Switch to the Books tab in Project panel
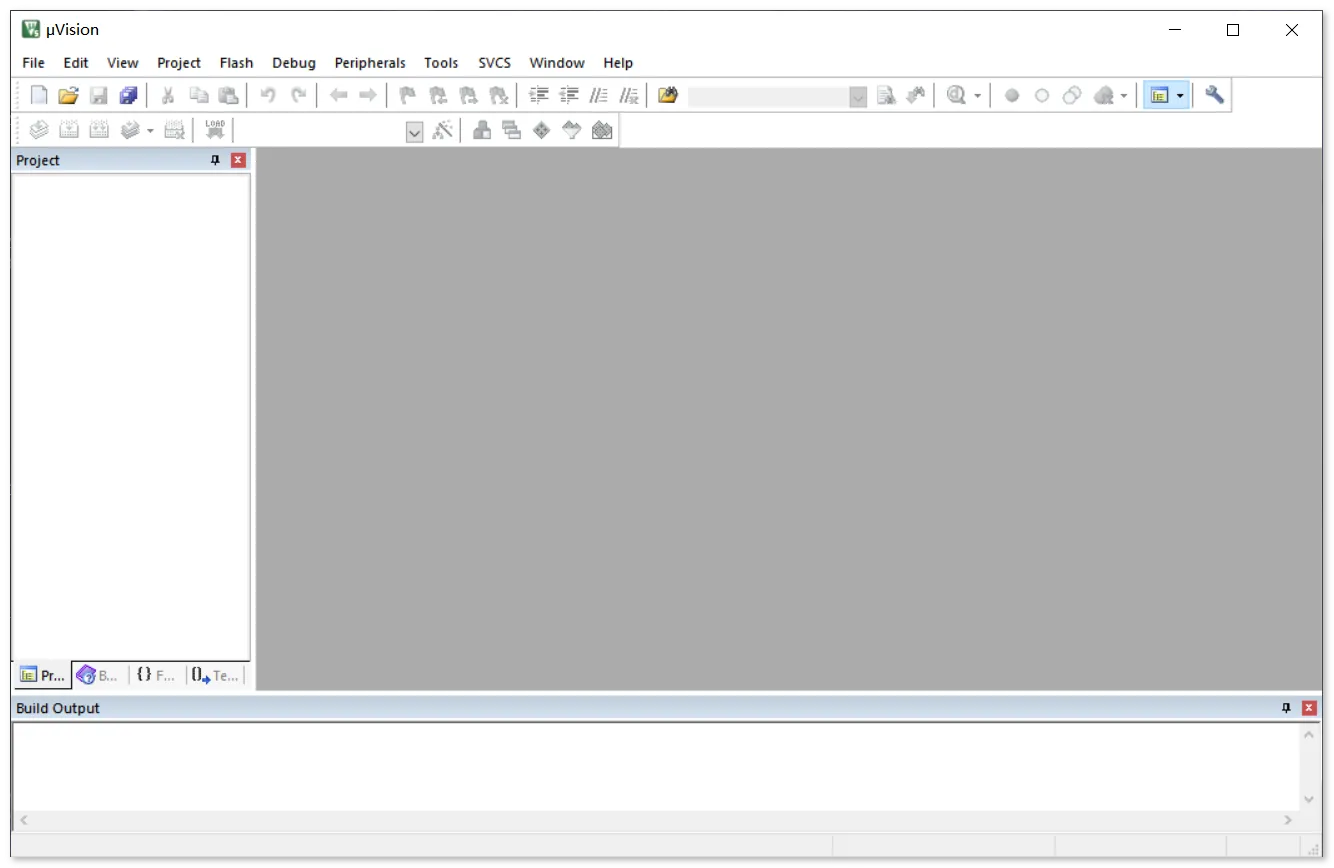The image size is (1334, 868). pyautogui.click(x=99, y=675)
